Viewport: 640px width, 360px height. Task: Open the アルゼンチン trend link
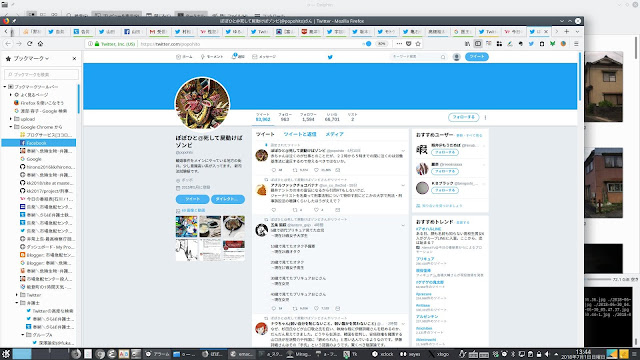tap(427, 317)
